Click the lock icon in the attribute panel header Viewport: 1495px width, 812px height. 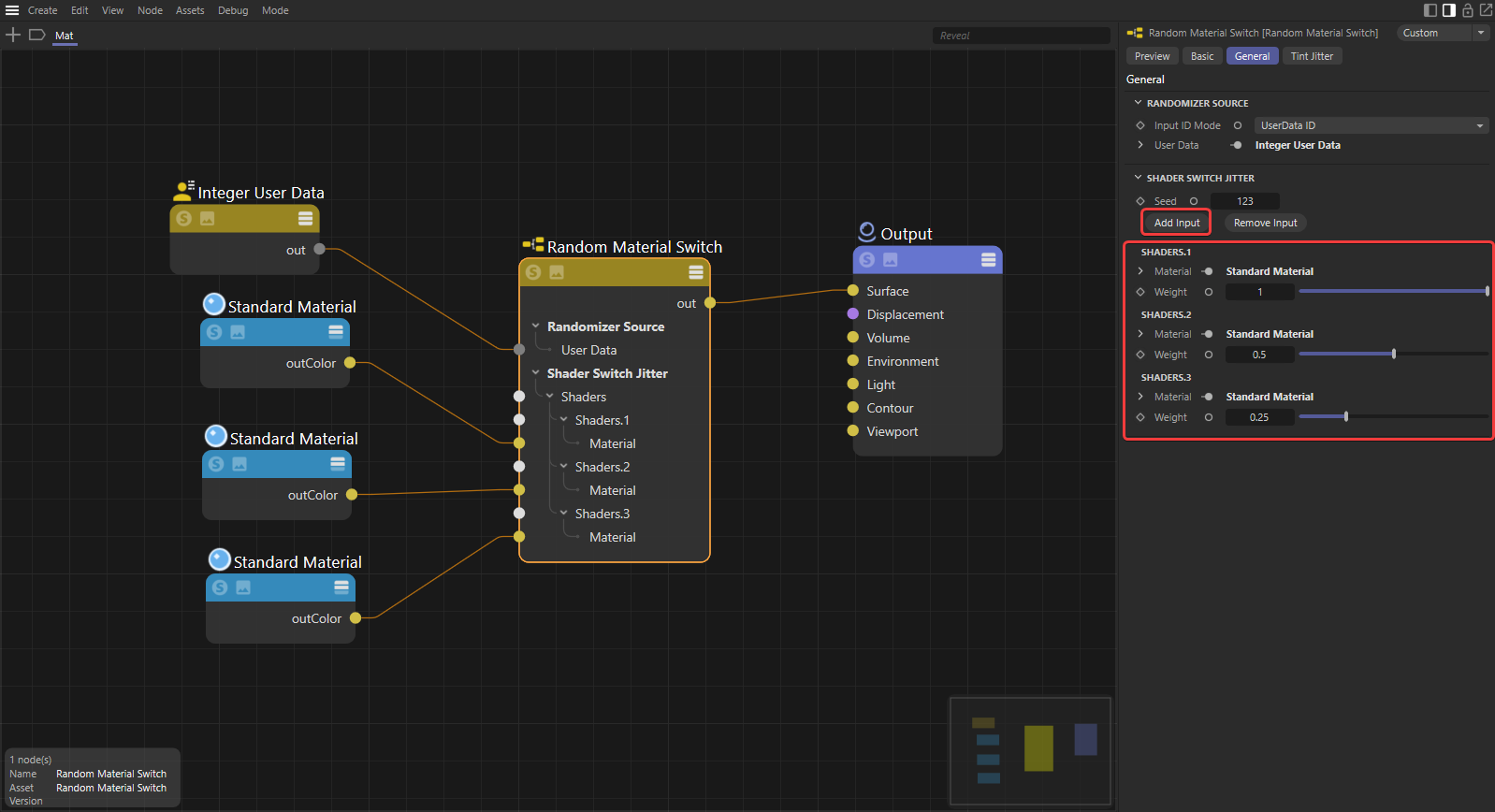[x=1468, y=10]
